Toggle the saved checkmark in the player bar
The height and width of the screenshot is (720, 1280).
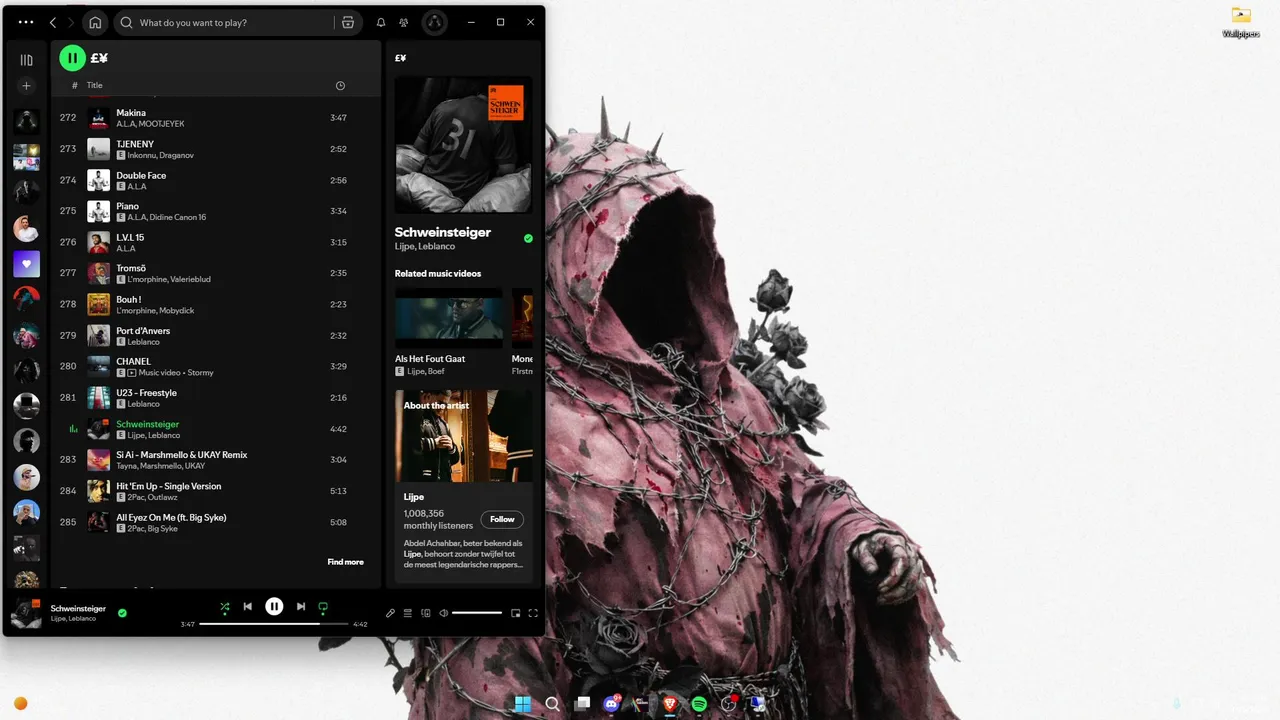(122, 612)
